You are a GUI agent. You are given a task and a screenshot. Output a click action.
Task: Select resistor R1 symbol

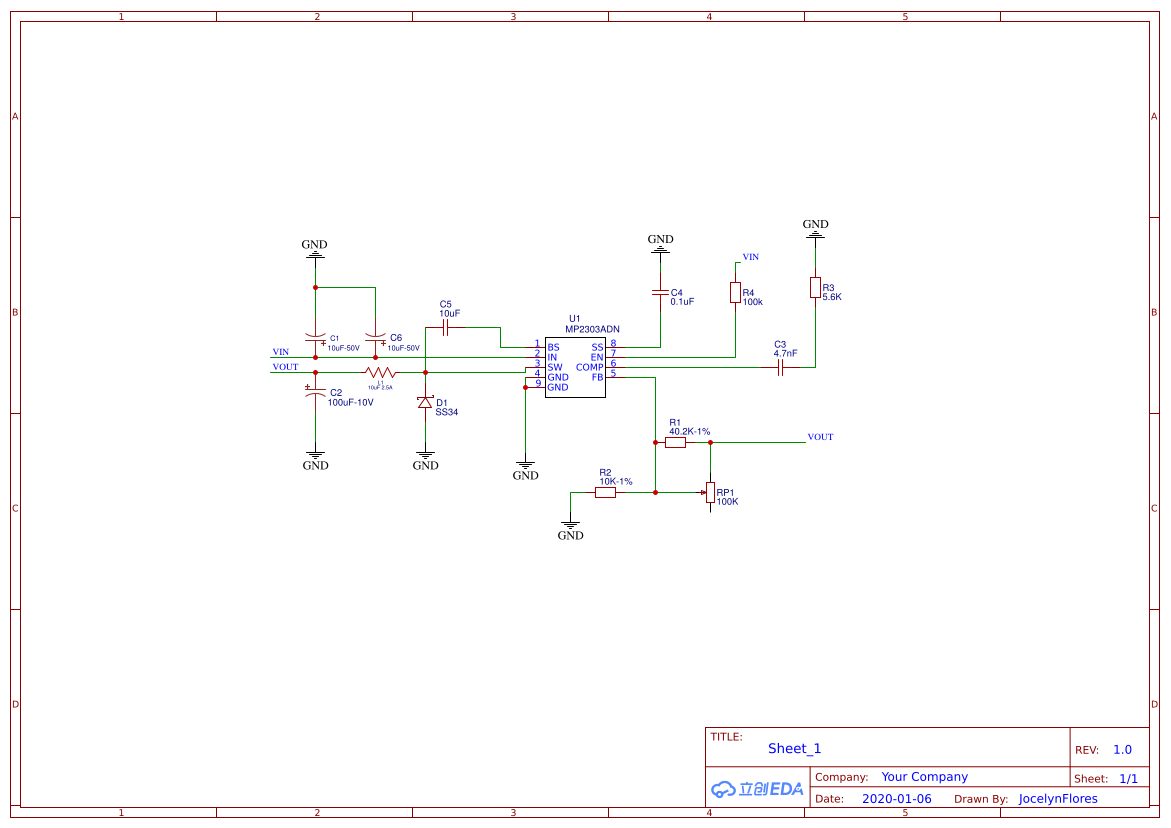[x=675, y=443]
